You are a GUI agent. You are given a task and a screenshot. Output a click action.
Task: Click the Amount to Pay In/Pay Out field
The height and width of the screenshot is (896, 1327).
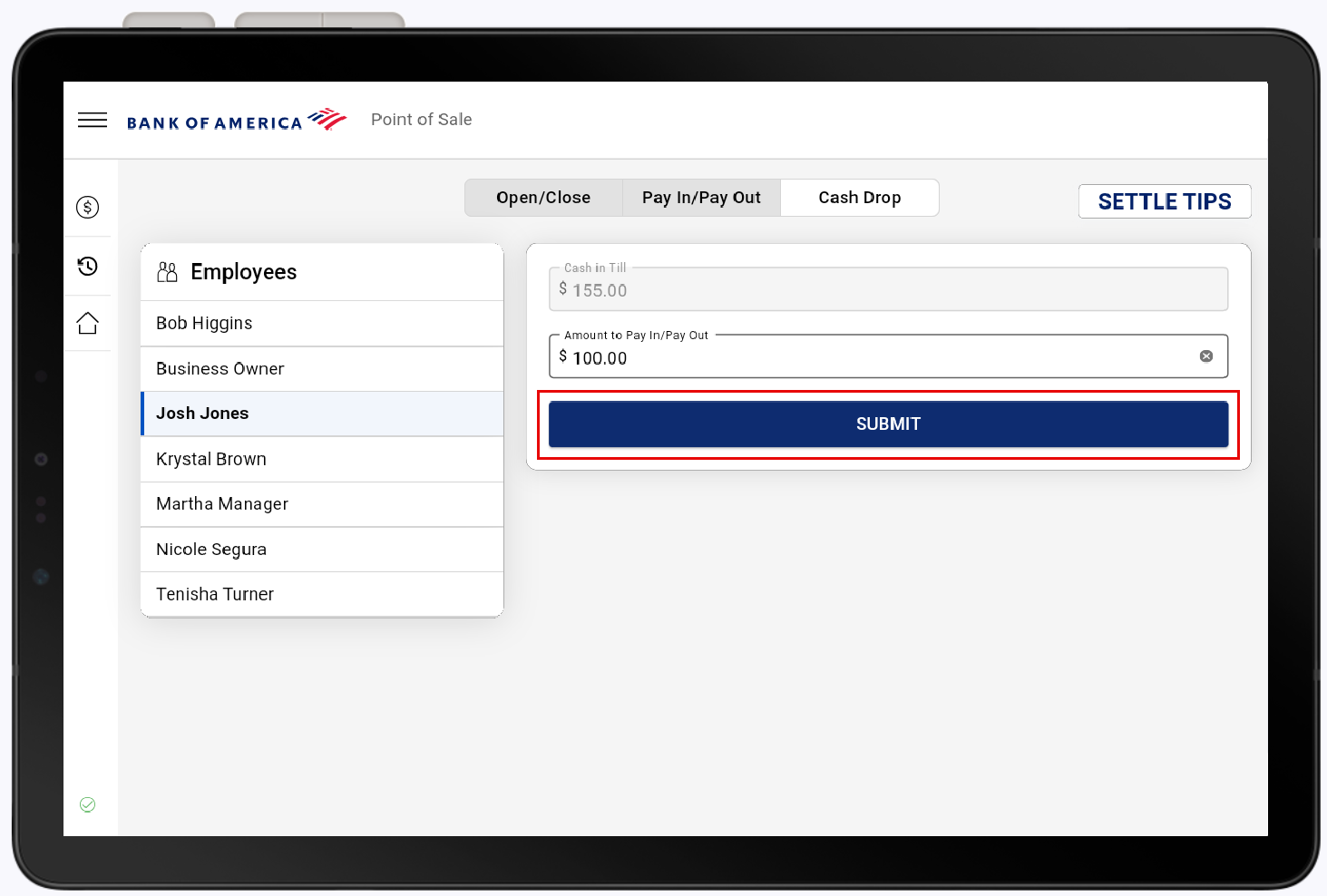click(x=871, y=357)
